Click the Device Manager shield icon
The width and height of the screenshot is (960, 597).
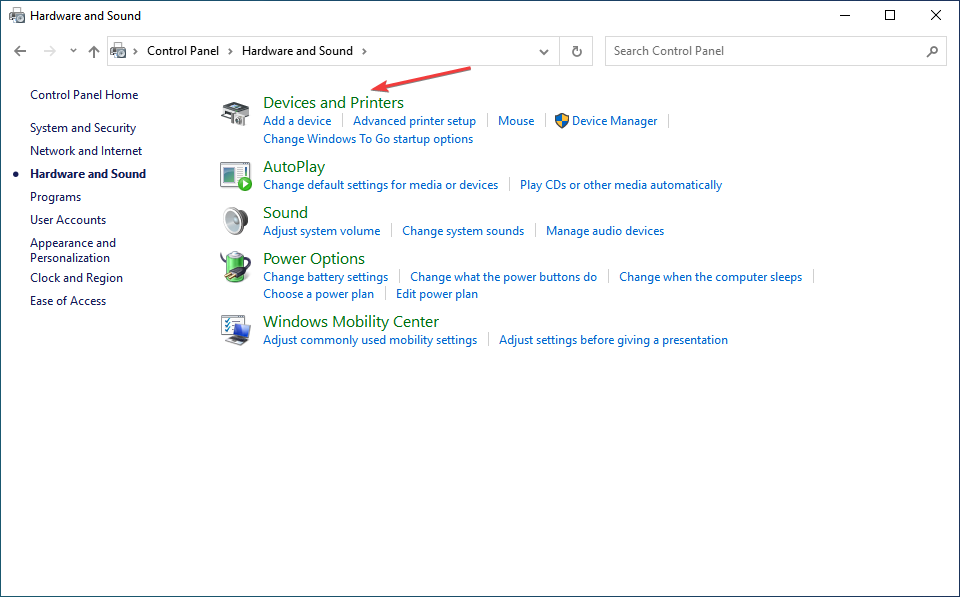coord(561,121)
